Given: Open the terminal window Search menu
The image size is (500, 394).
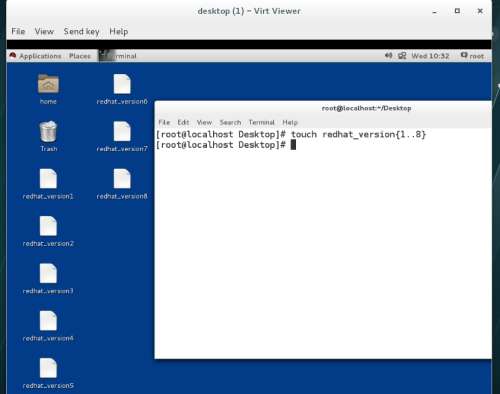Looking at the screenshot, I should [x=230, y=122].
